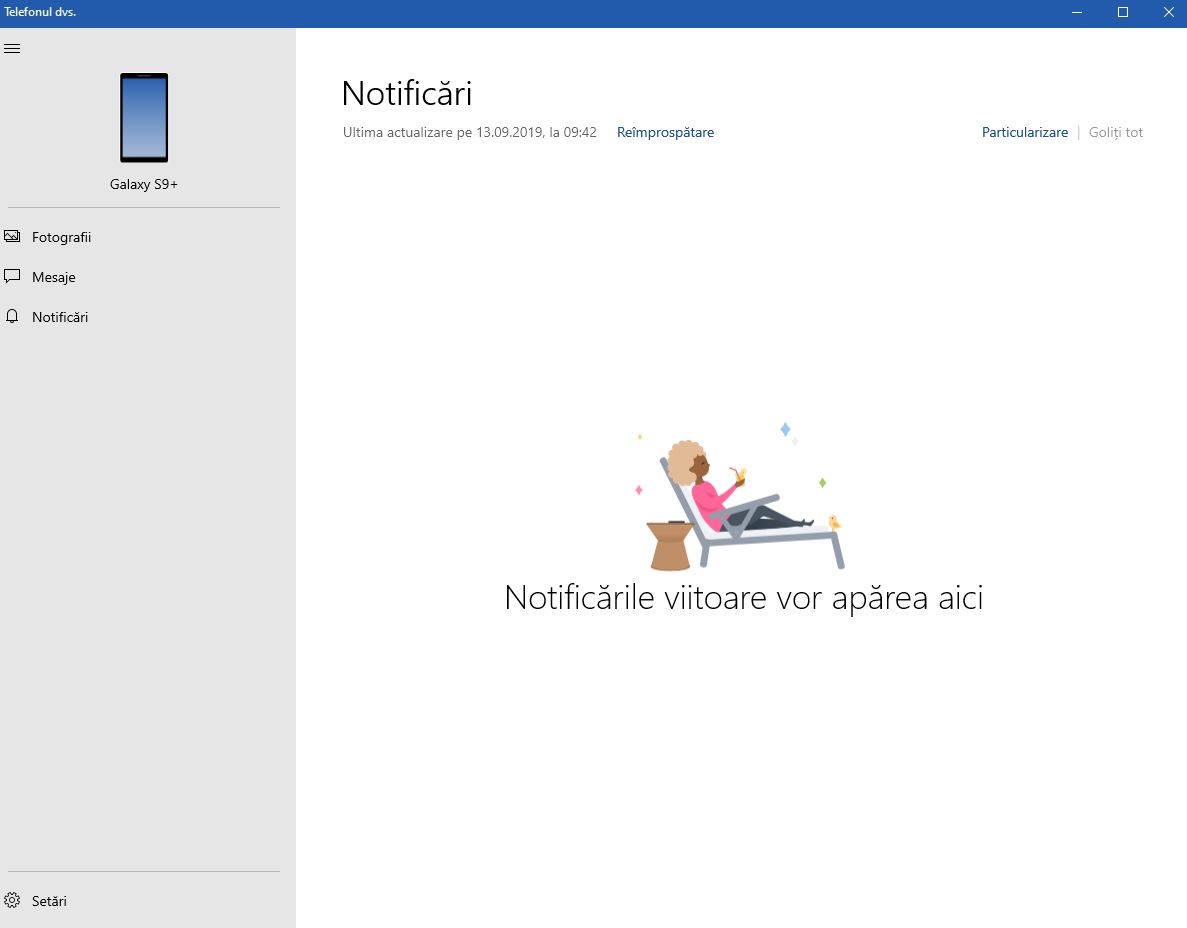1187x928 pixels.
Task: Expand the navigation pane via the hamburger control
Action: click(12, 48)
